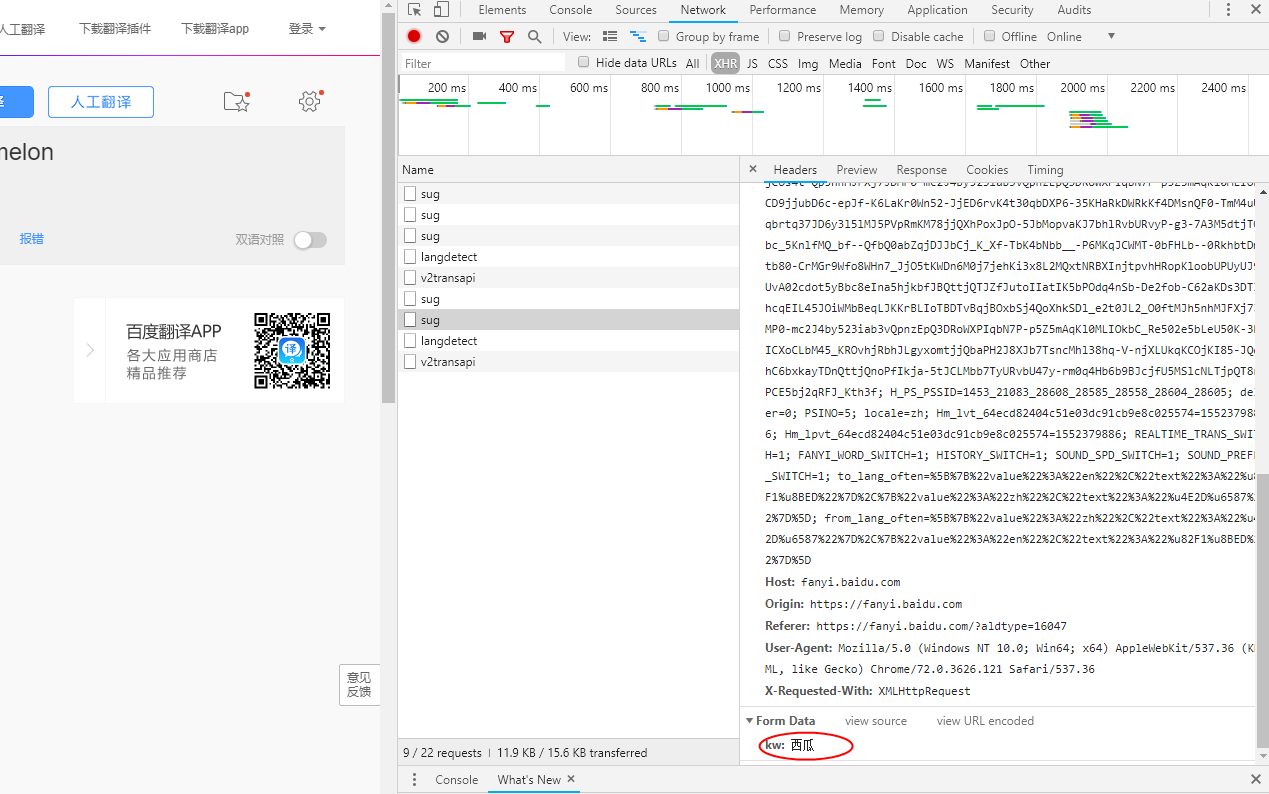Select the last v2transapi request row
This screenshot has height=794, width=1269.
tap(568, 362)
